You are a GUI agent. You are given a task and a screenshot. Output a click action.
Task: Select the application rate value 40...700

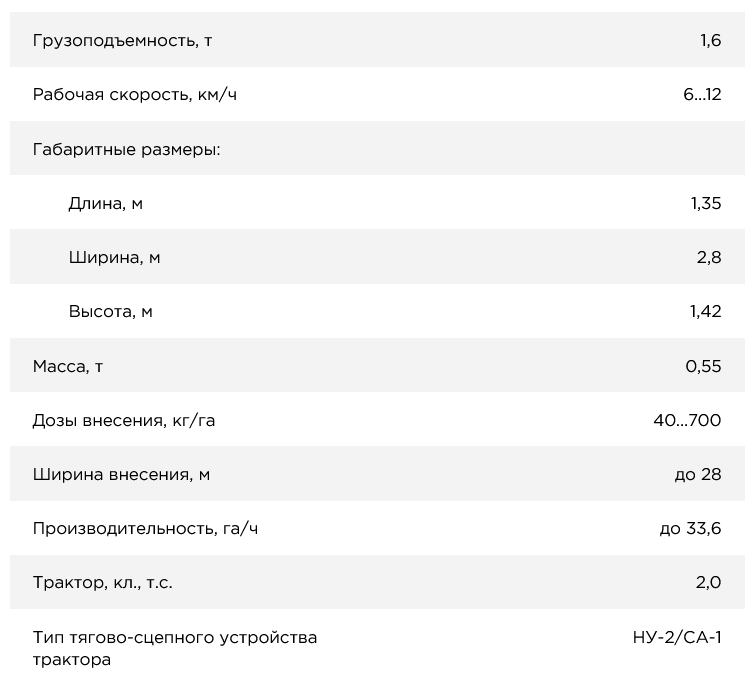click(x=687, y=420)
